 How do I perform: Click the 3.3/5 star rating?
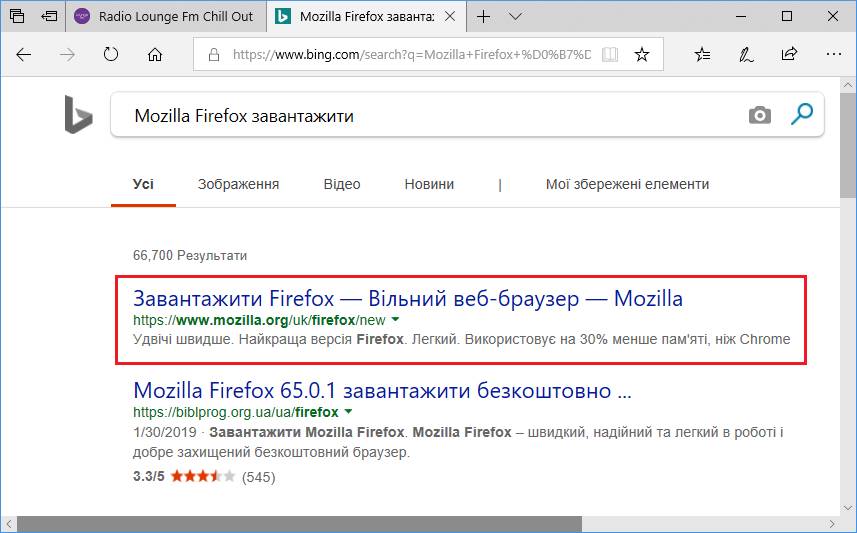pos(204,476)
